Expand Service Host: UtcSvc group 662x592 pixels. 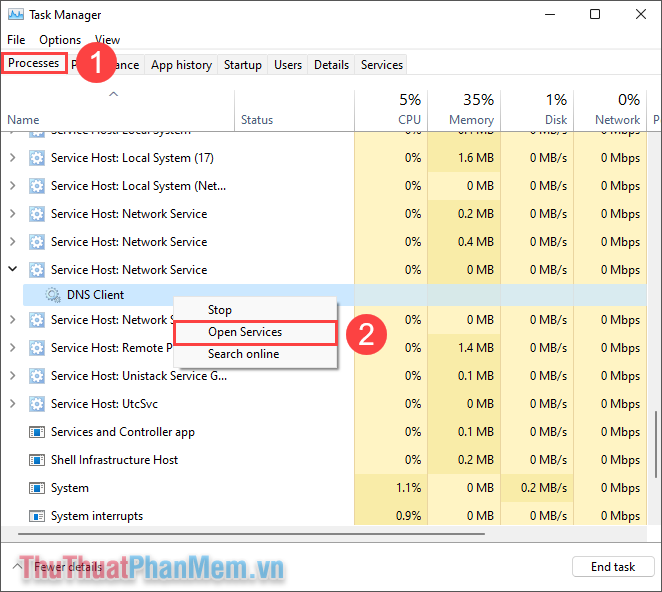tap(13, 404)
